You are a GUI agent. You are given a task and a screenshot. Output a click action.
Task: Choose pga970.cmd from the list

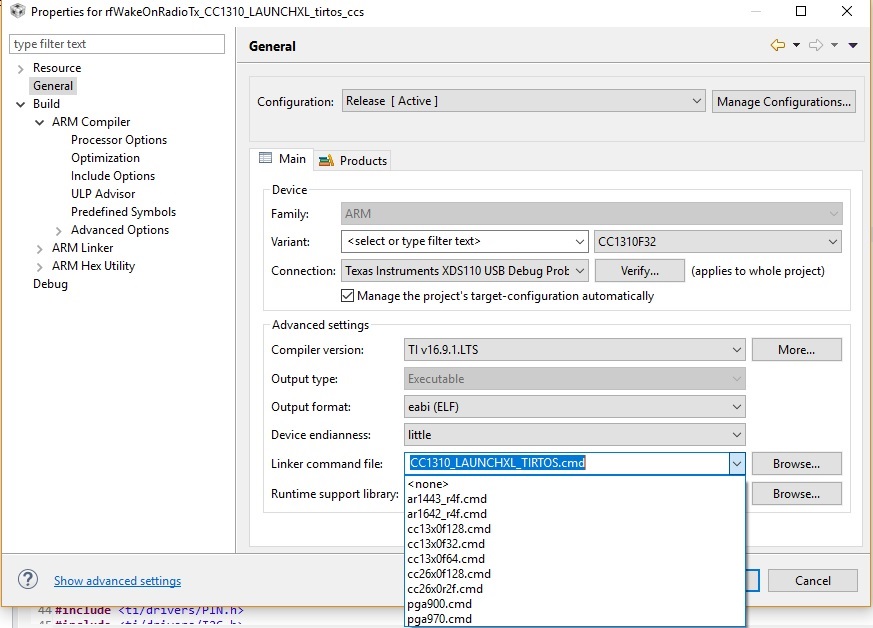[x=575, y=619]
